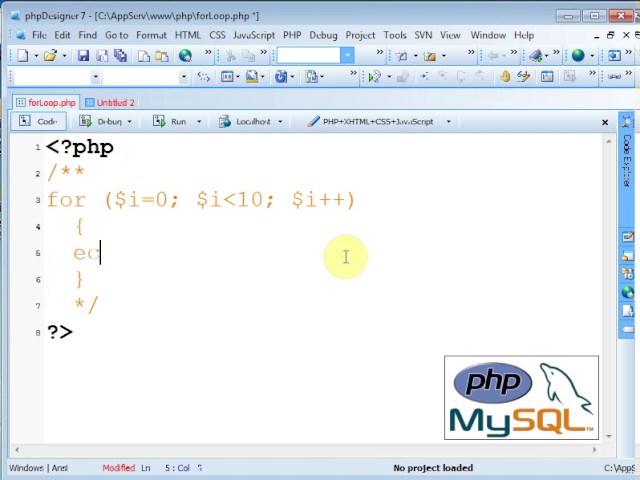Click the Code view button
Viewport: 640px width, 480px height.
[38, 121]
